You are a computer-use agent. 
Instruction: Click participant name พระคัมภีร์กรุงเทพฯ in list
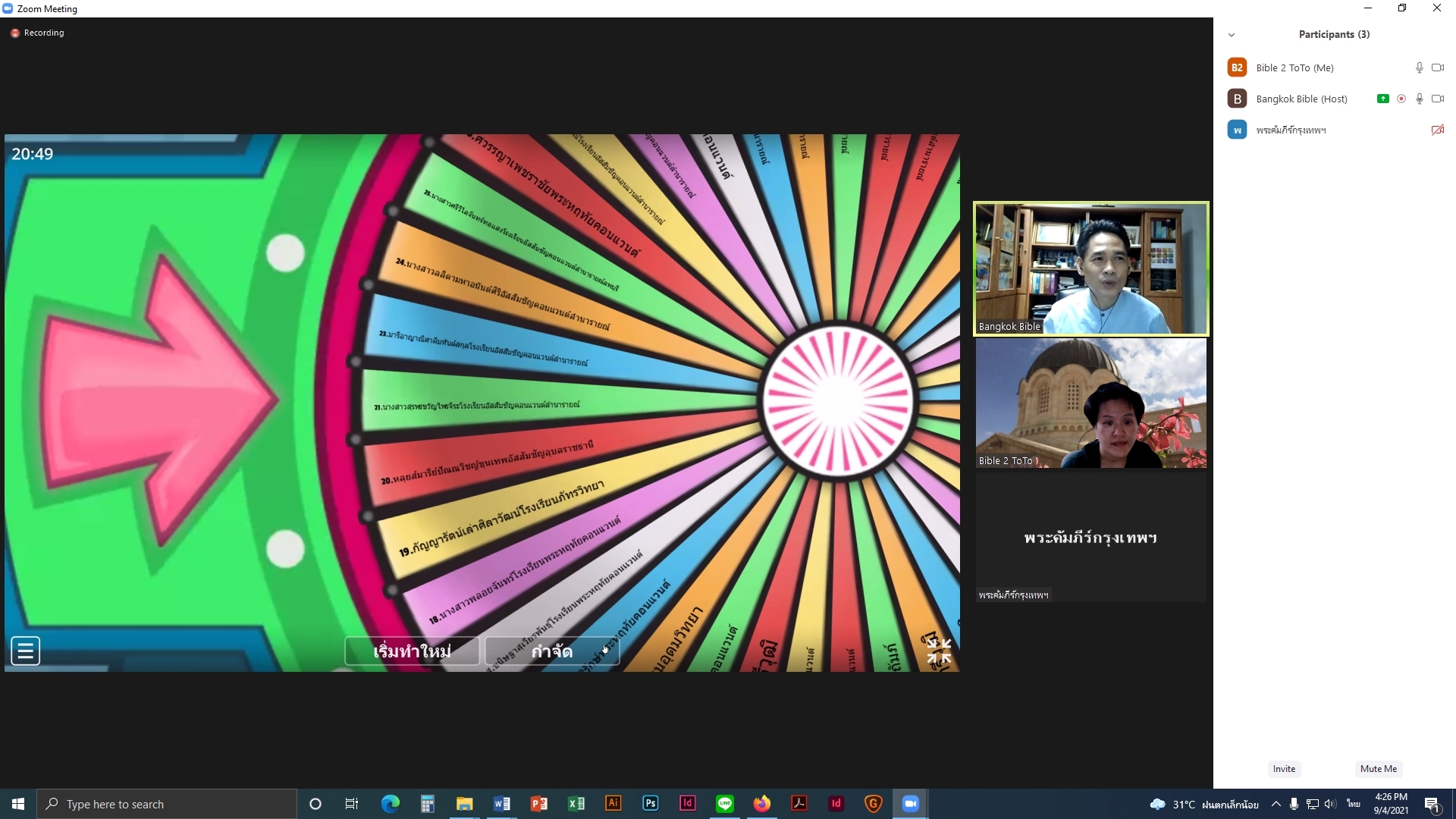(1291, 130)
